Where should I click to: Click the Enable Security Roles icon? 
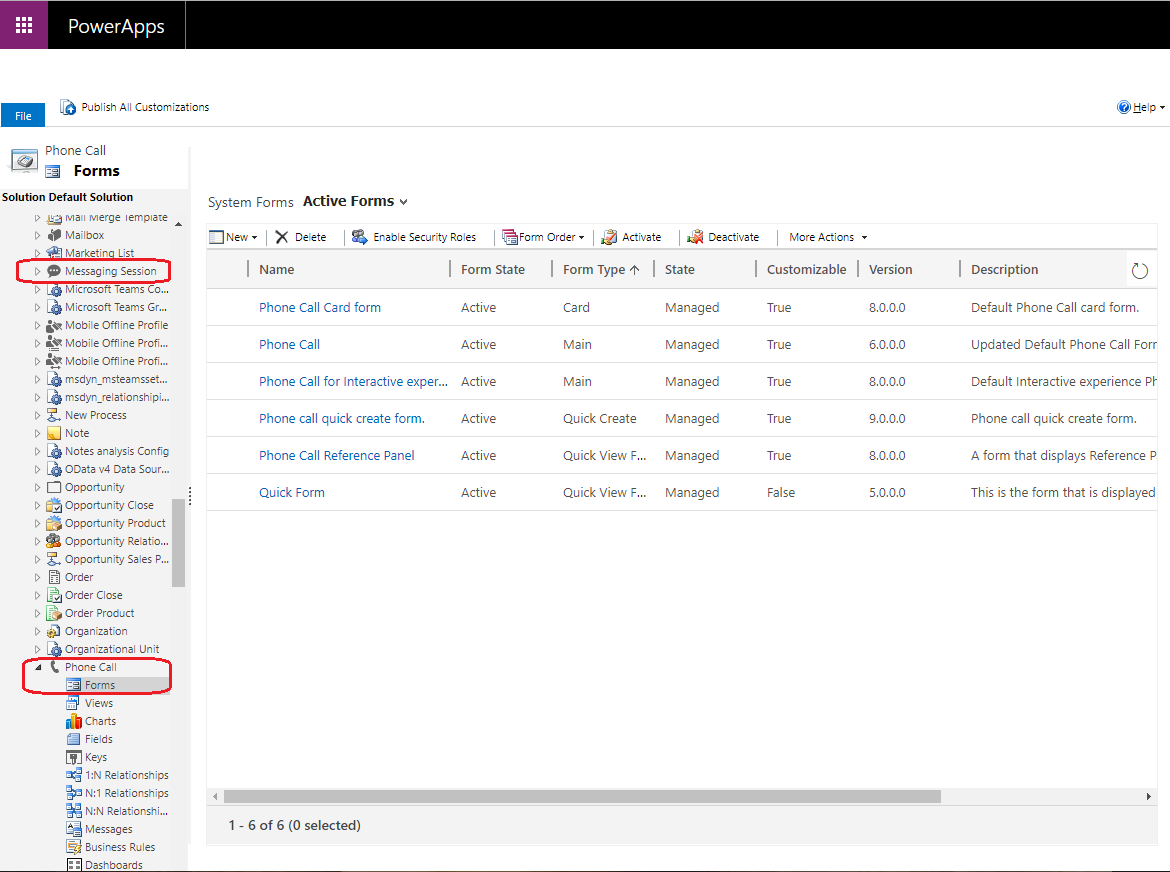point(360,237)
